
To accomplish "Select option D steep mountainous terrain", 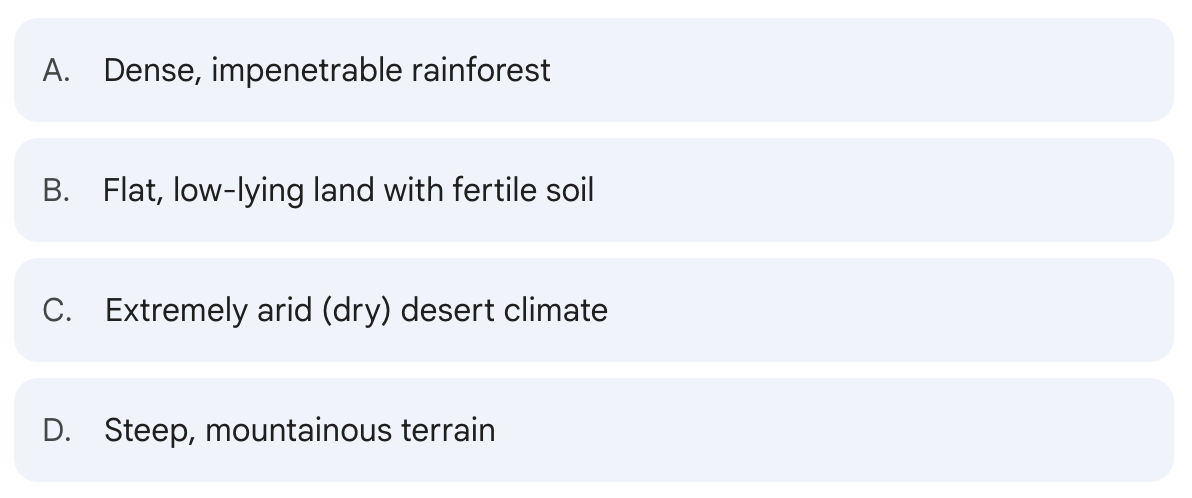I will click(594, 430).
